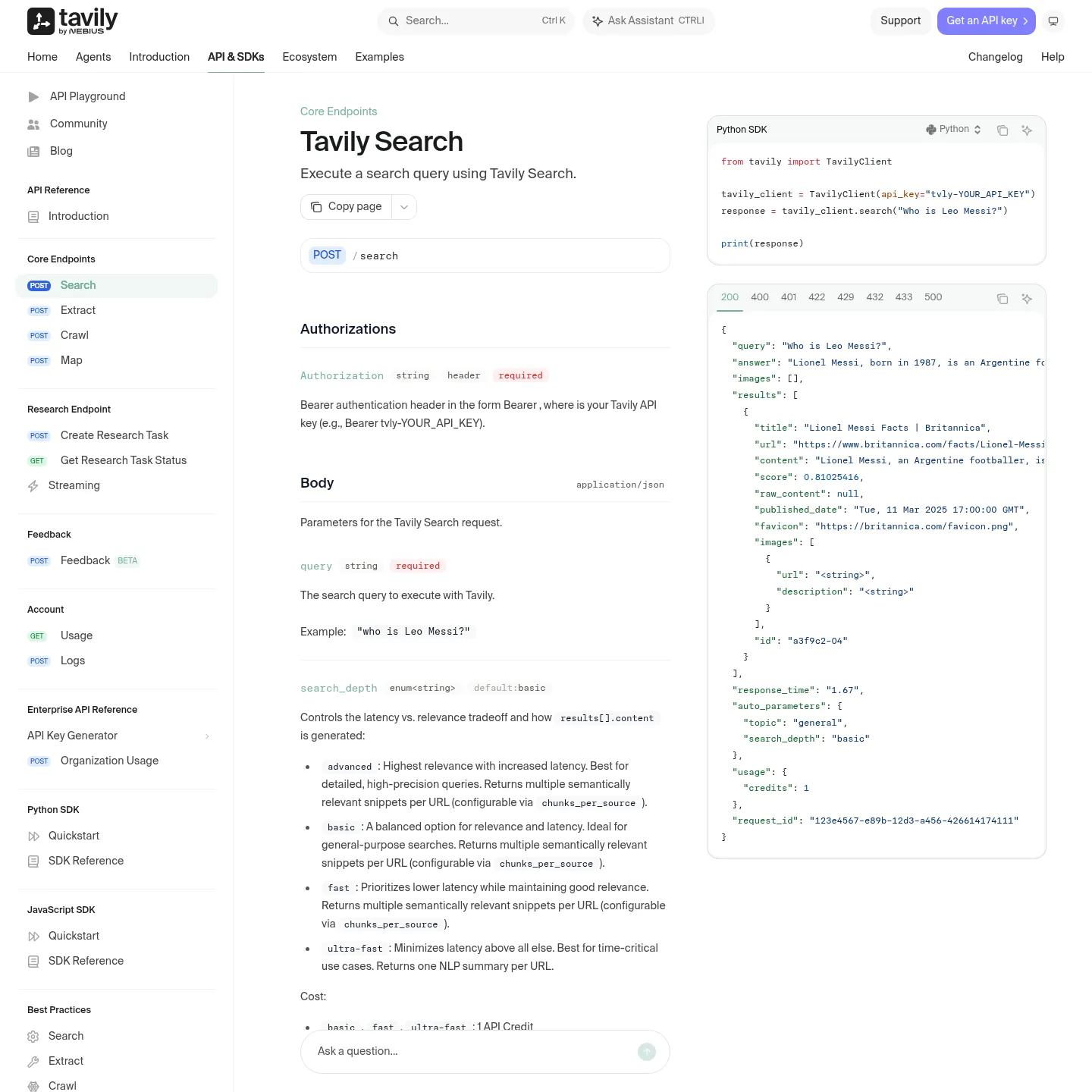Go to the Ecosystem tab

pyautogui.click(x=309, y=57)
